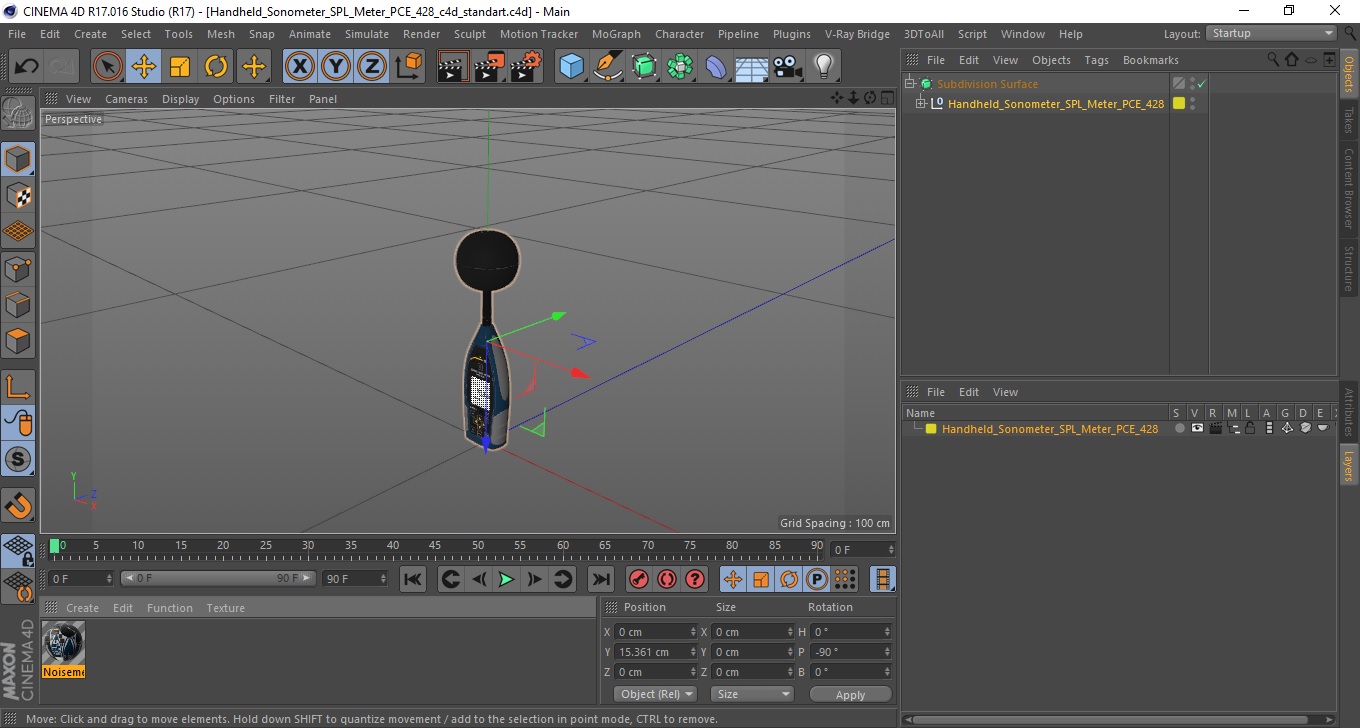Go to end of animation
Screen dimensions: 1360x728
point(600,579)
